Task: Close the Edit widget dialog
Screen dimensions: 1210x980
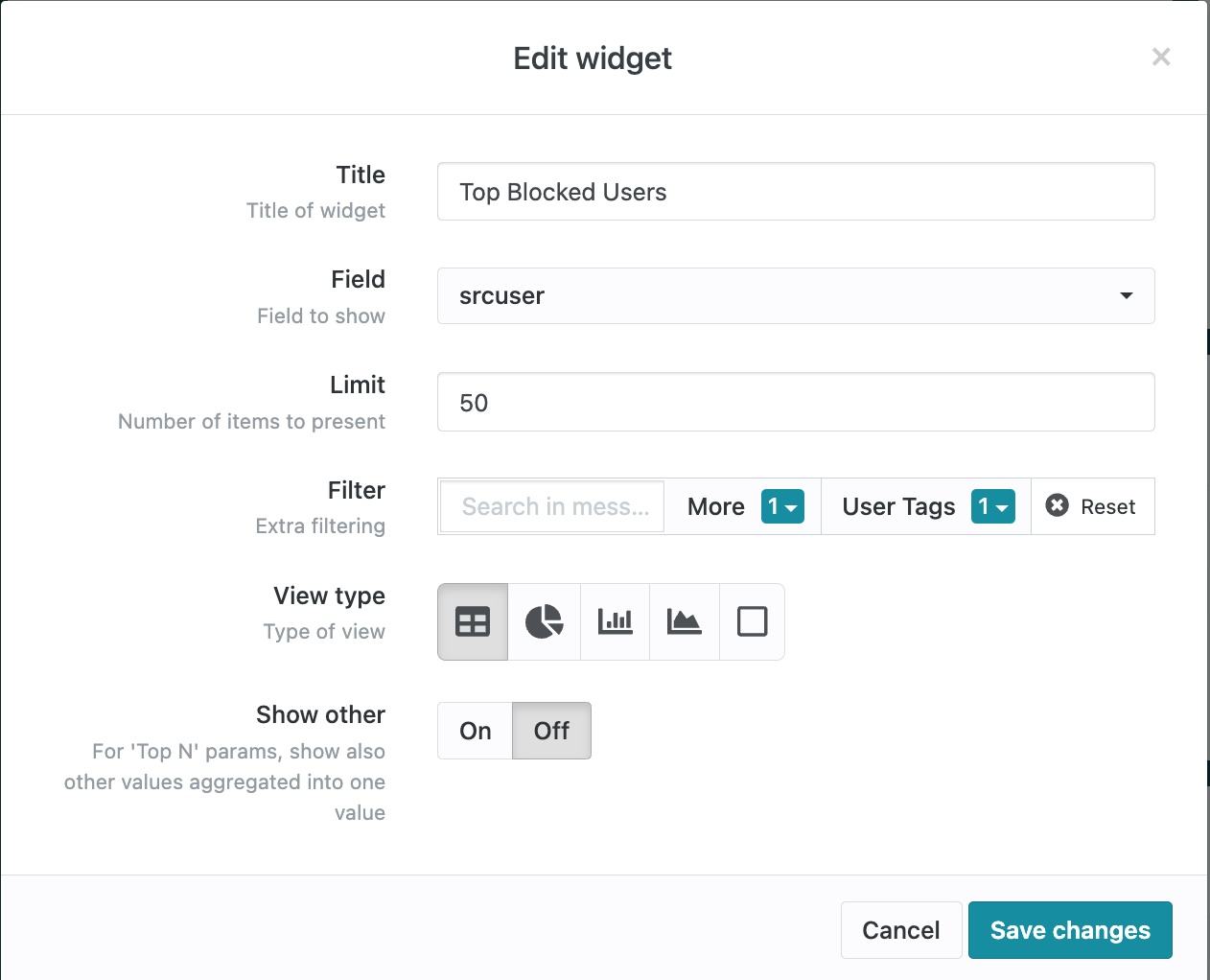Action: pos(1161,57)
